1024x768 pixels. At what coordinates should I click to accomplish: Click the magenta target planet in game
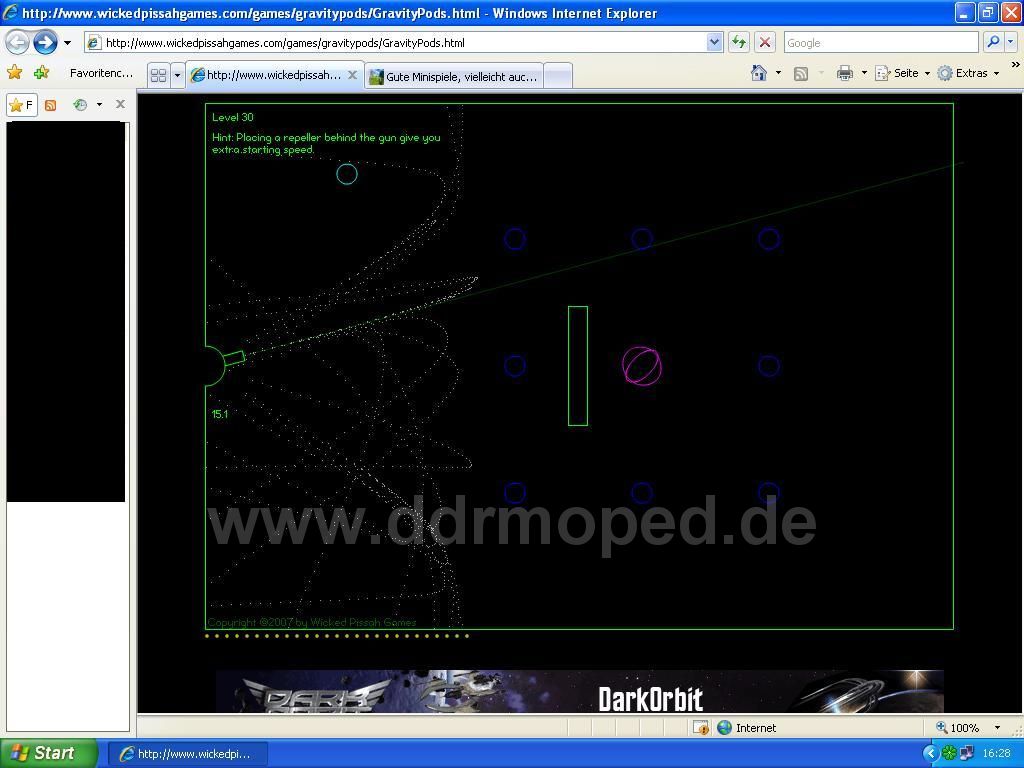[x=642, y=366]
